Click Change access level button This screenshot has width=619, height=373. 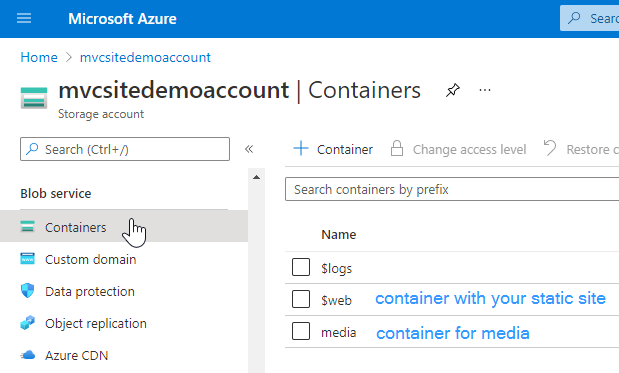458,149
